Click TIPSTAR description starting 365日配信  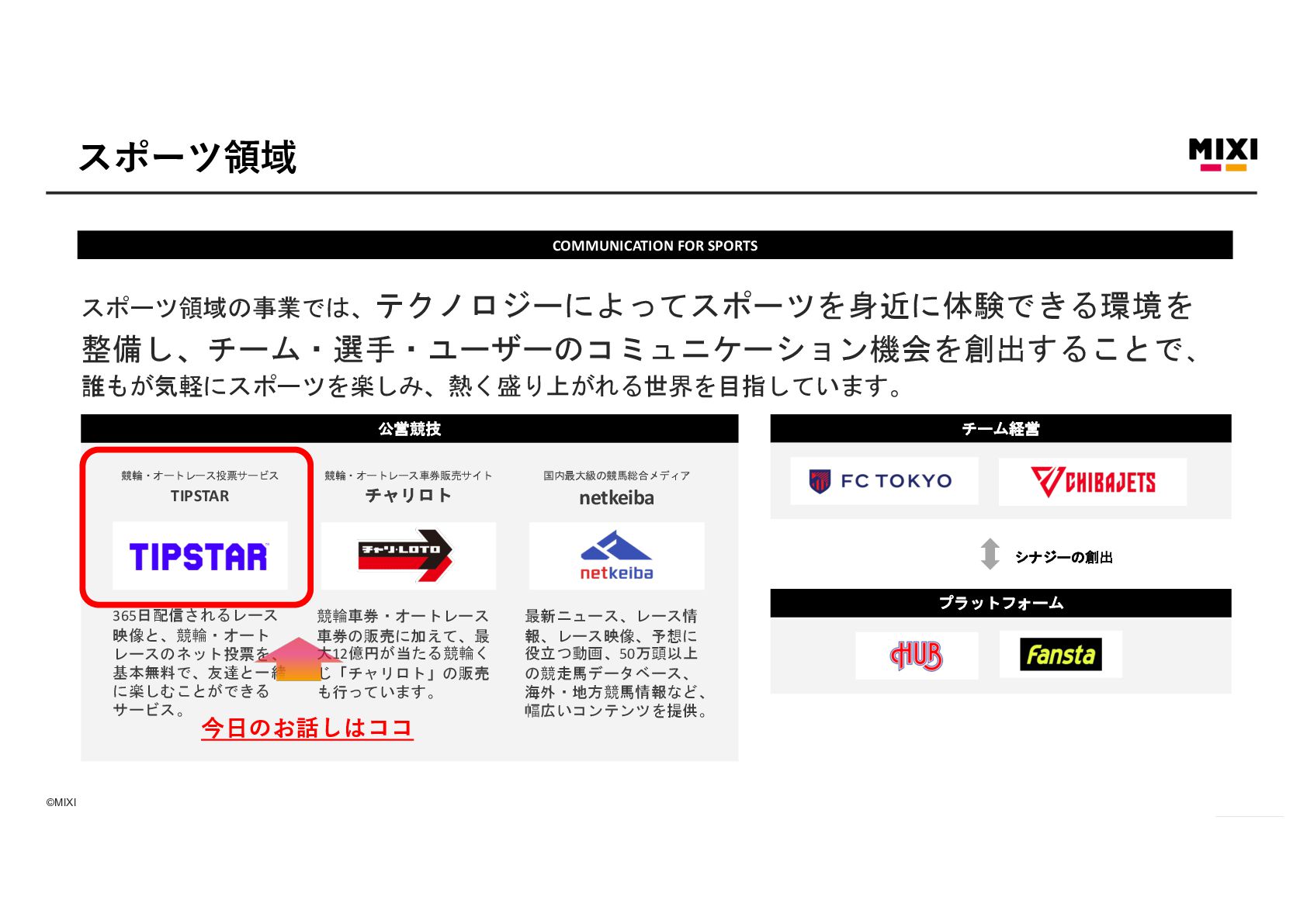[x=198, y=663]
